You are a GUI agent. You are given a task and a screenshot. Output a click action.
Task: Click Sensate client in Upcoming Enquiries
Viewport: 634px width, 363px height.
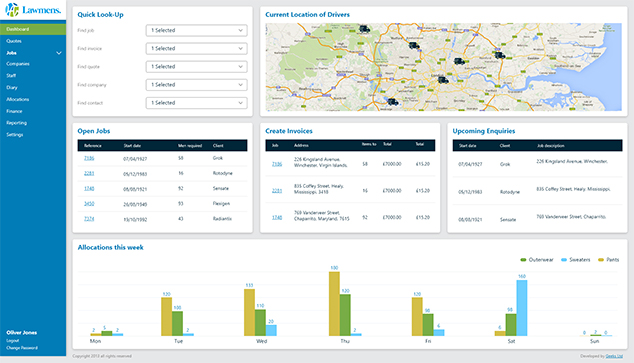pos(508,219)
